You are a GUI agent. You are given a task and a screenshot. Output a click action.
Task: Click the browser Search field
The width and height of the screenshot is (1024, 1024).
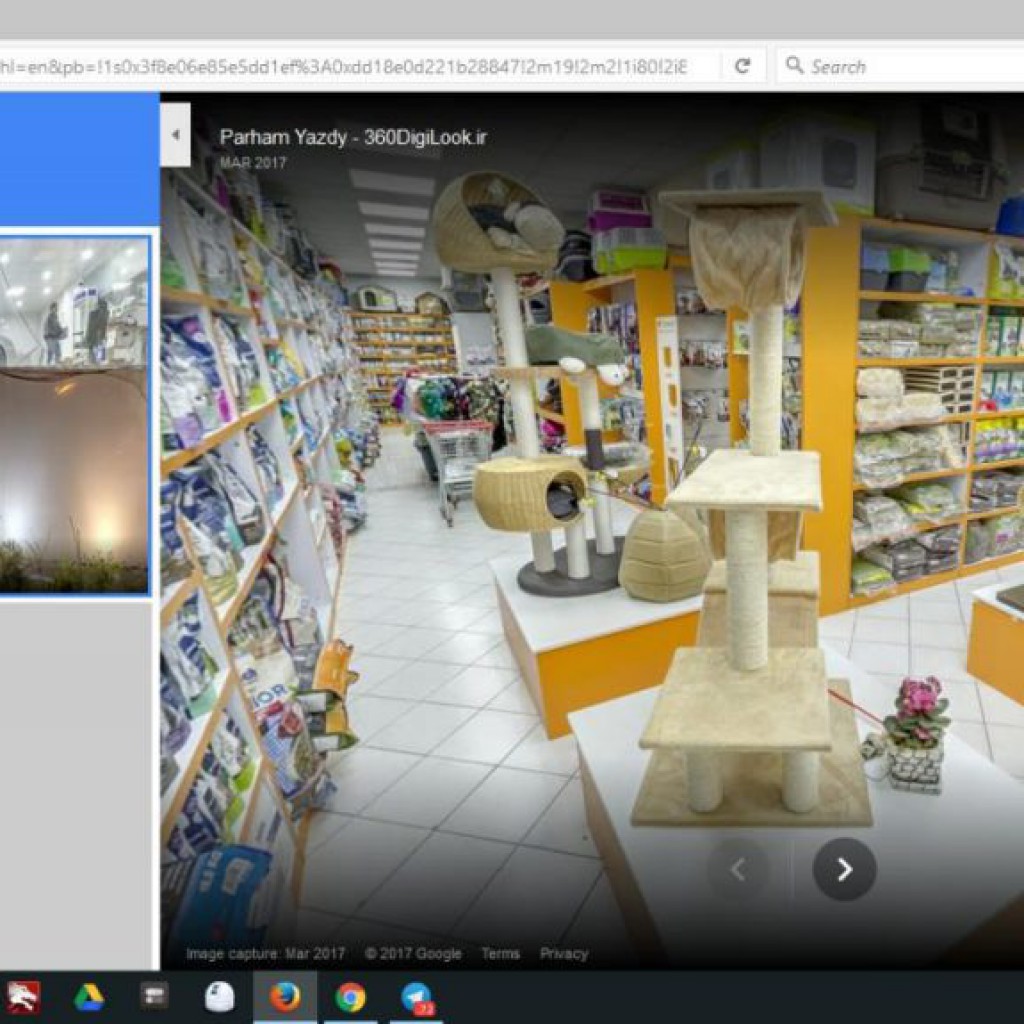pyautogui.click(x=900, y=66)
